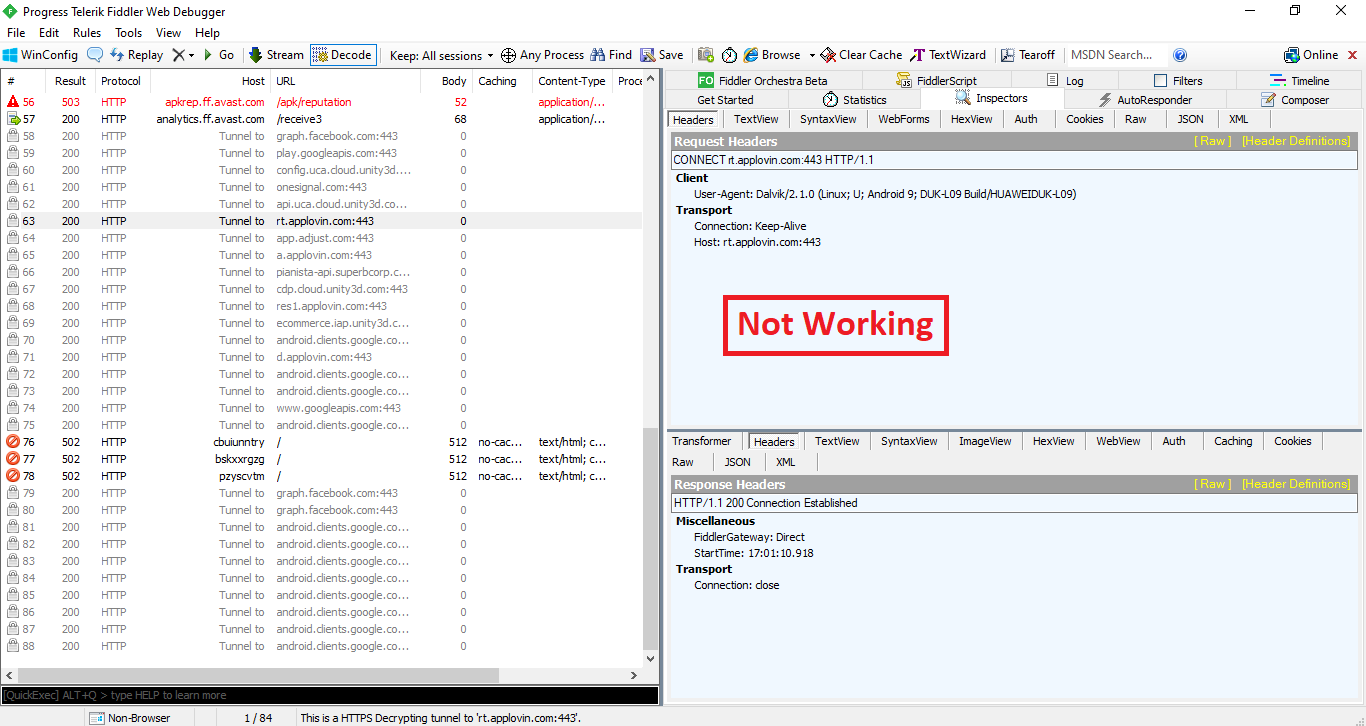The width and height of the screenshot is (1366, 726).
Task: Click Raw link in Request Headers
Action: 1213,141
